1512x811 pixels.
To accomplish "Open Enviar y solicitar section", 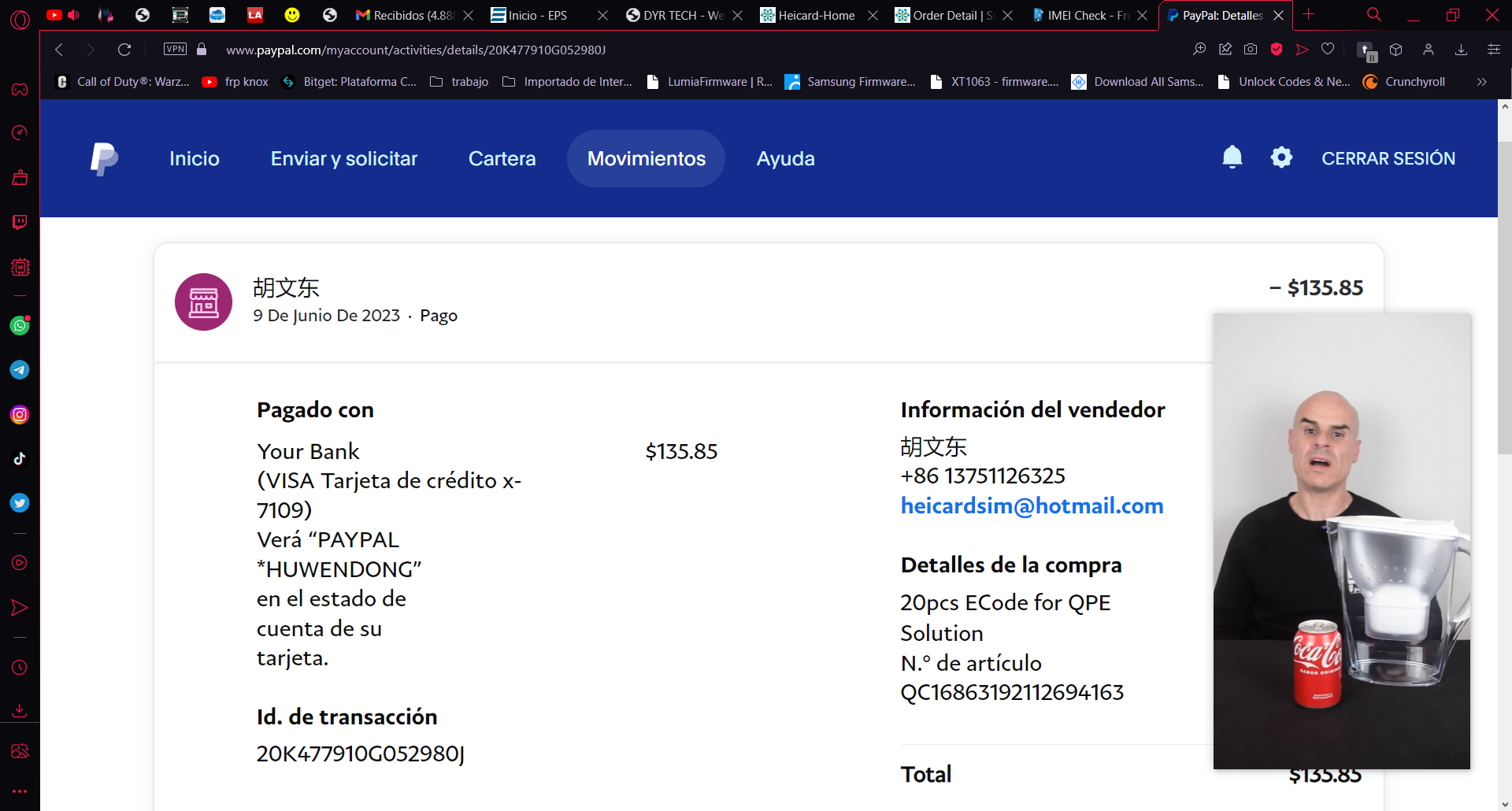I will [344, 158].
